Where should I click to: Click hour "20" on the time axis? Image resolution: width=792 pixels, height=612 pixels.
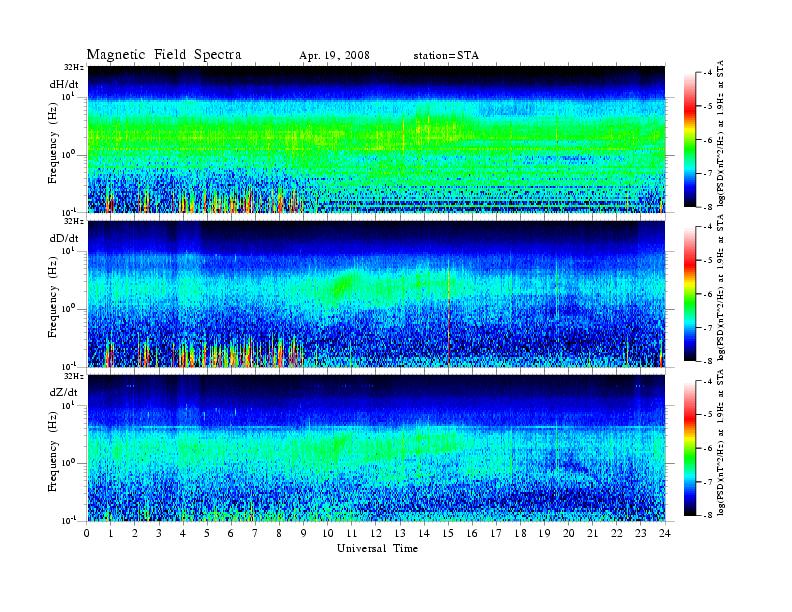pos(569,533)
